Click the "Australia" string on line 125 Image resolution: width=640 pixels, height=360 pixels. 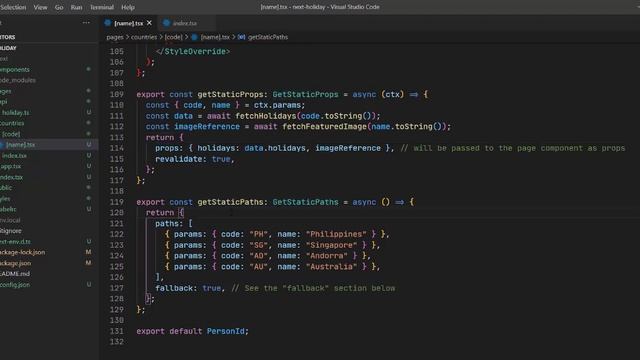331,267
